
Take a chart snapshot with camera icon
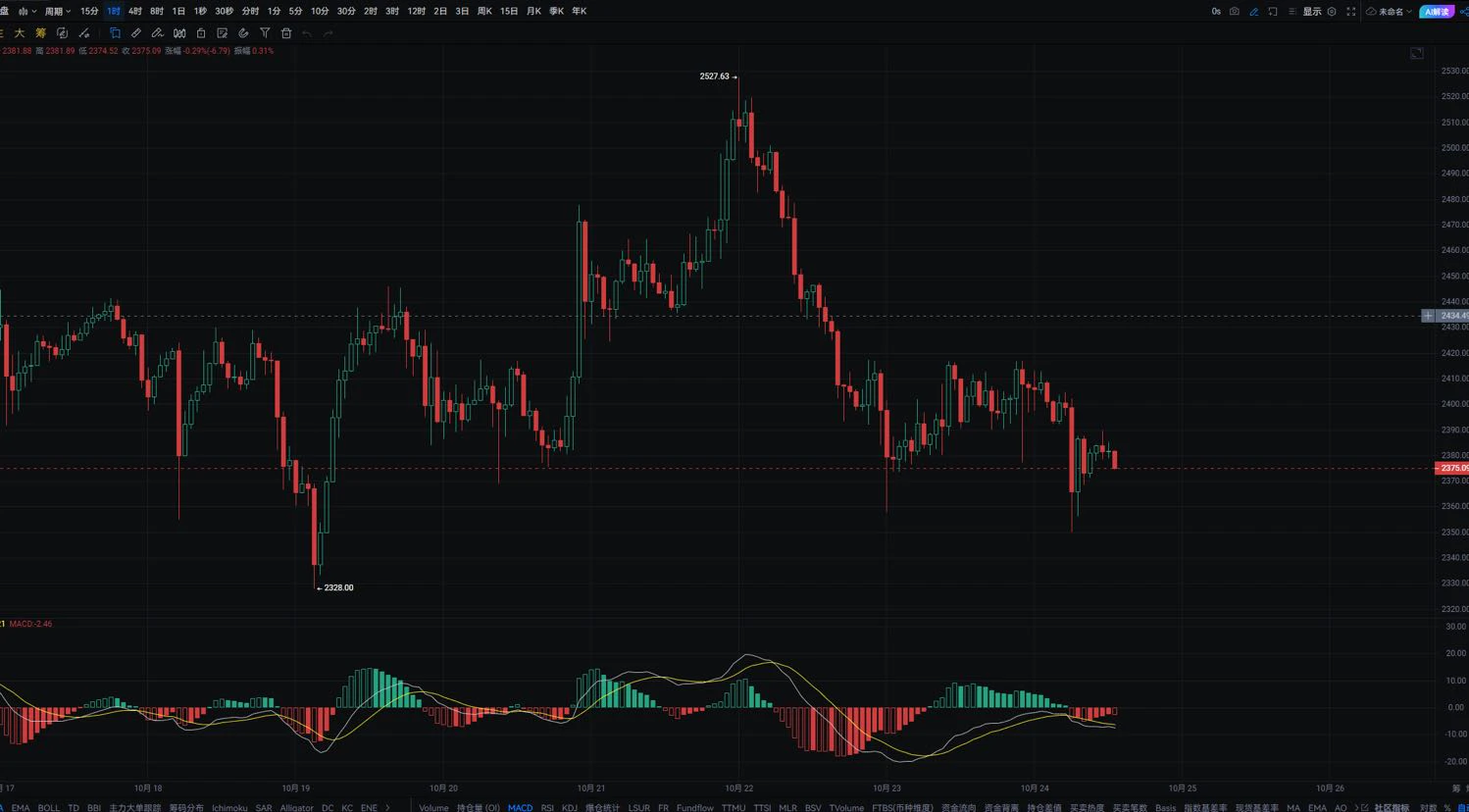coord(1234,12)
